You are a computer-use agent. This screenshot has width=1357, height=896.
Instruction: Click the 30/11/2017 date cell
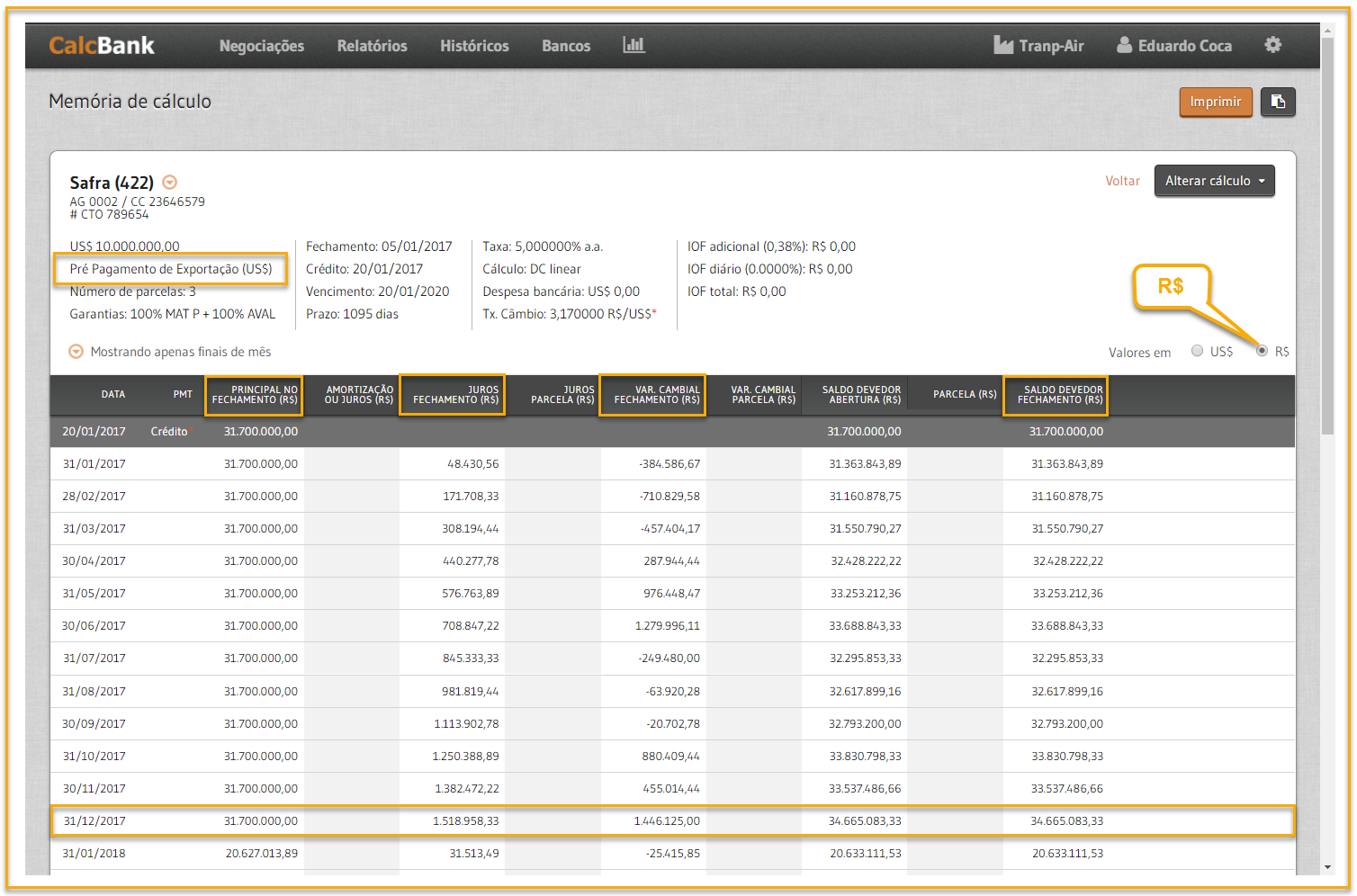point(94,789)
